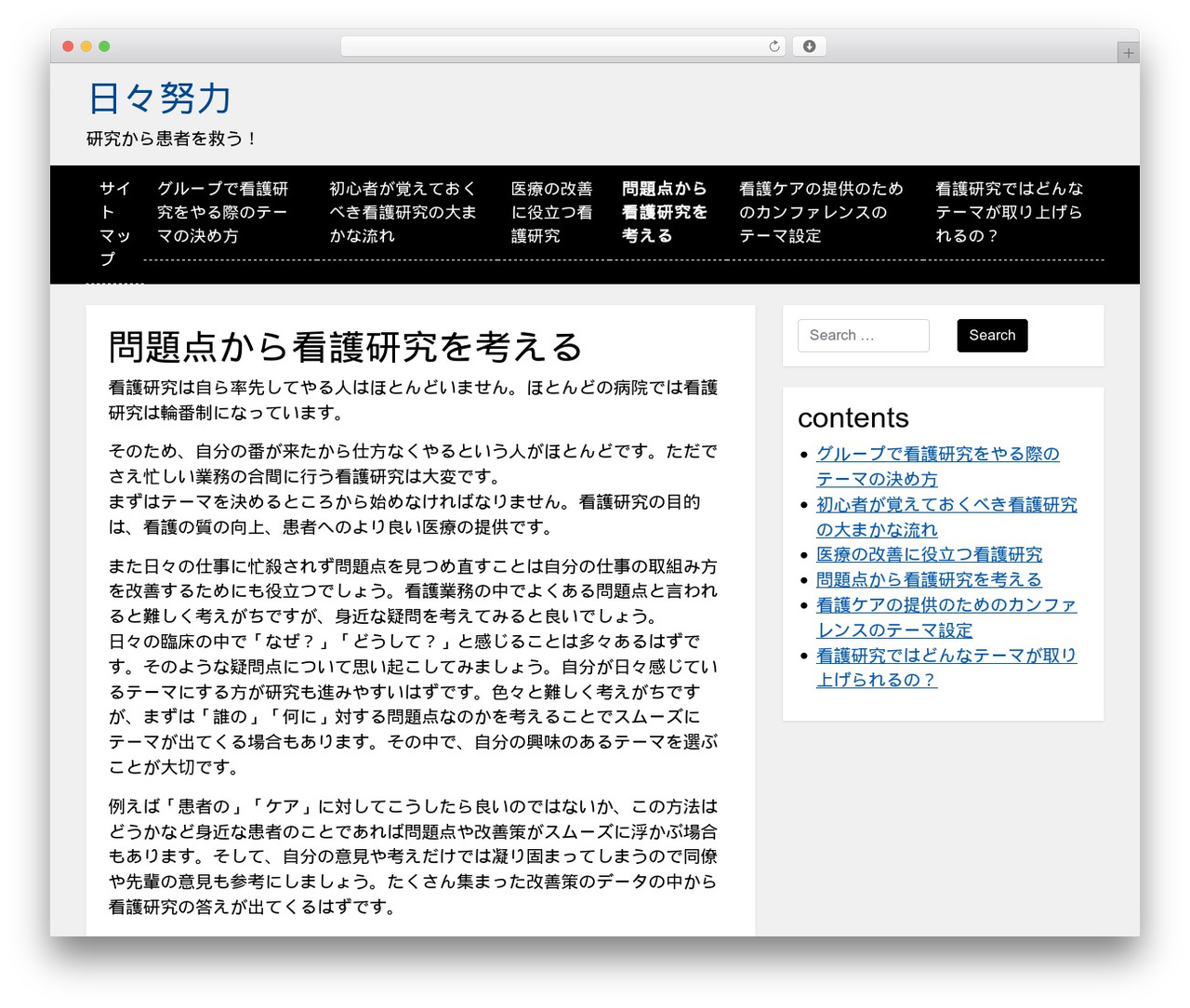Click paragraph starting 例えば「患者の」「ケア」

tap(414, 856)
